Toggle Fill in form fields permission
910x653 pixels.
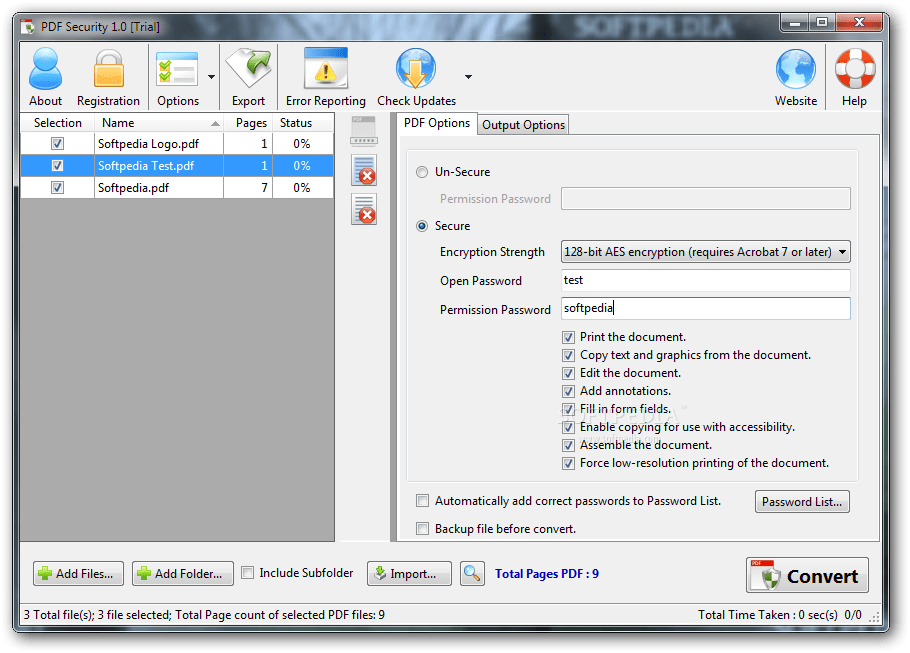tap(568, 409)
